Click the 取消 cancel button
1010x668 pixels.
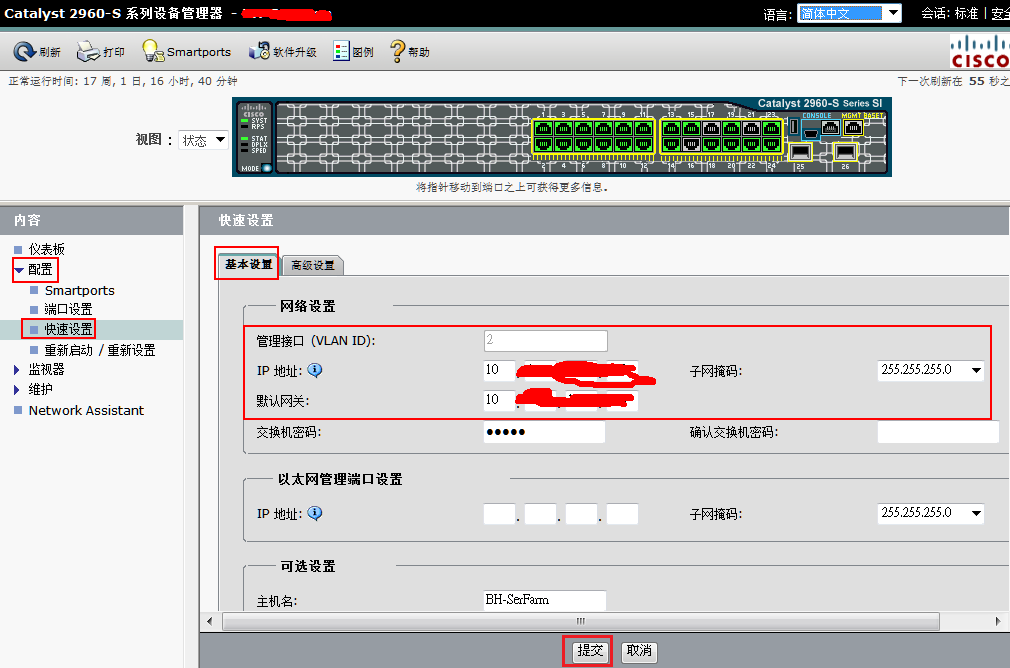click(638, 650)
